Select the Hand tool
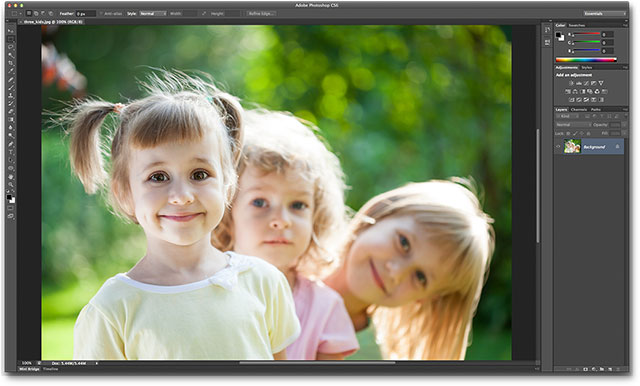640x386 pixels. 11,176
